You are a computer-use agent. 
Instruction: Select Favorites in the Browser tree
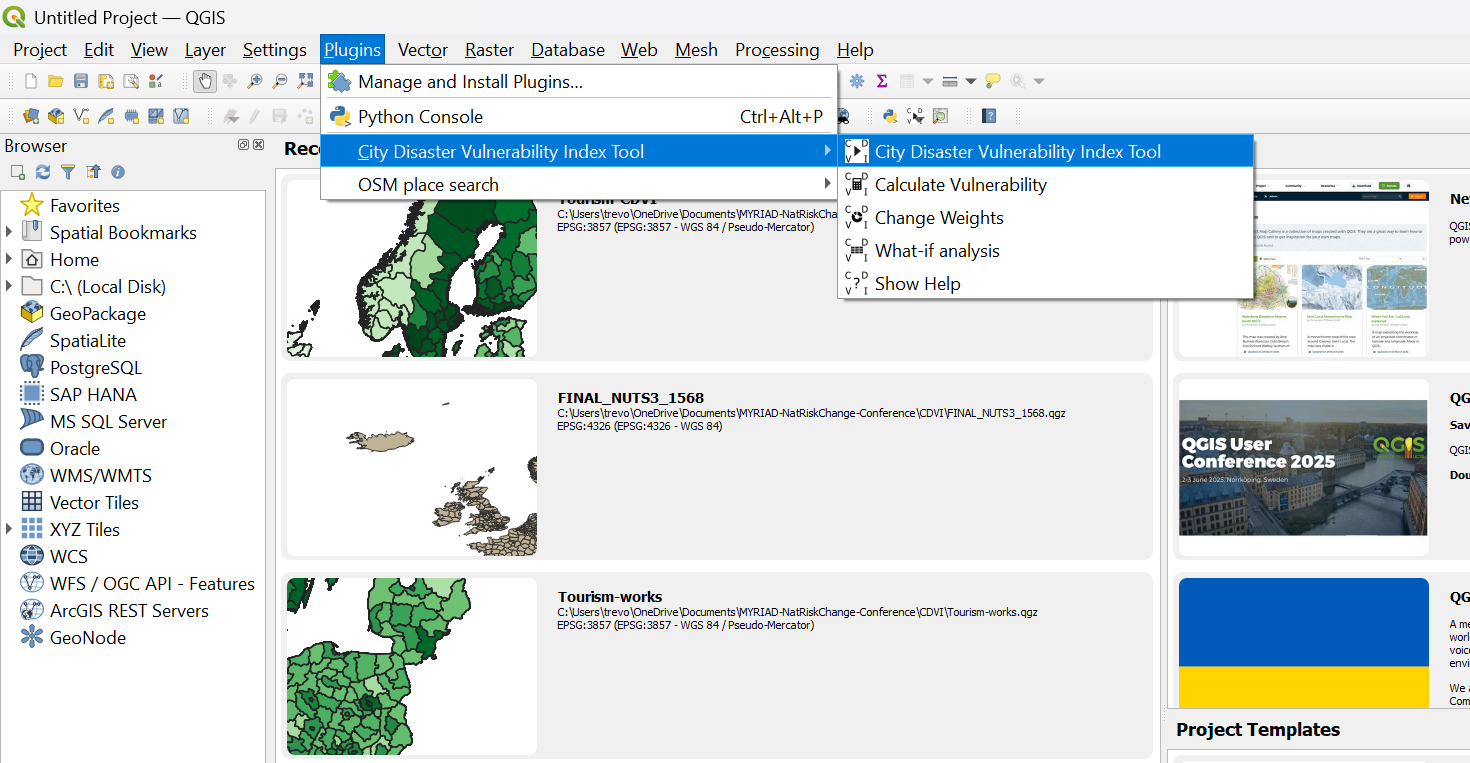coord(84,205)
